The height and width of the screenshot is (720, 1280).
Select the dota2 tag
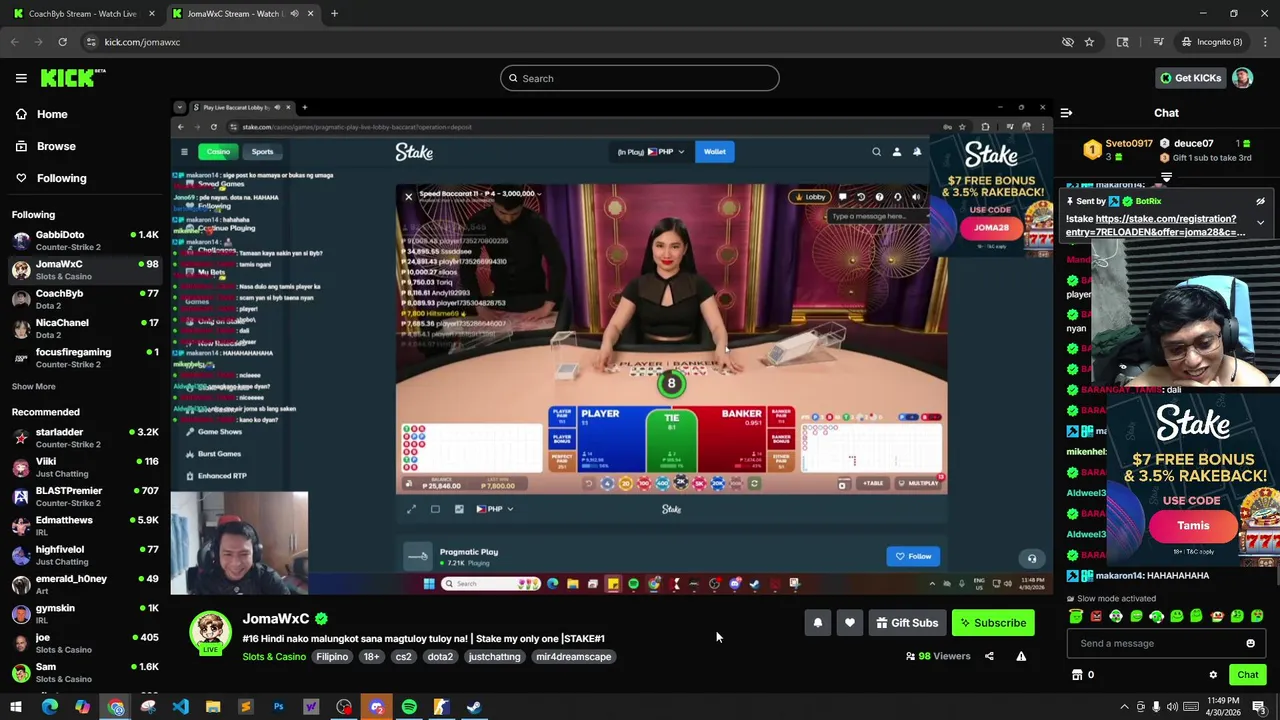pos(440,657)
